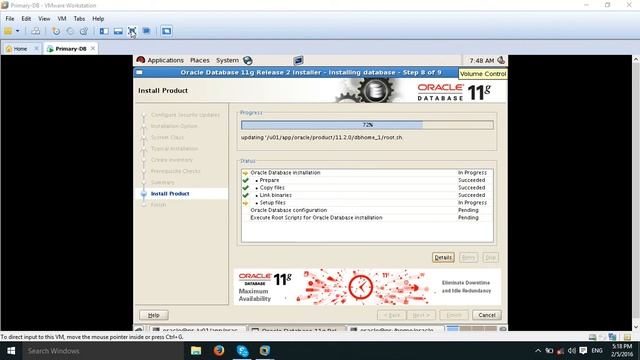Click the GNOME workspace switcher

point(471,328)
